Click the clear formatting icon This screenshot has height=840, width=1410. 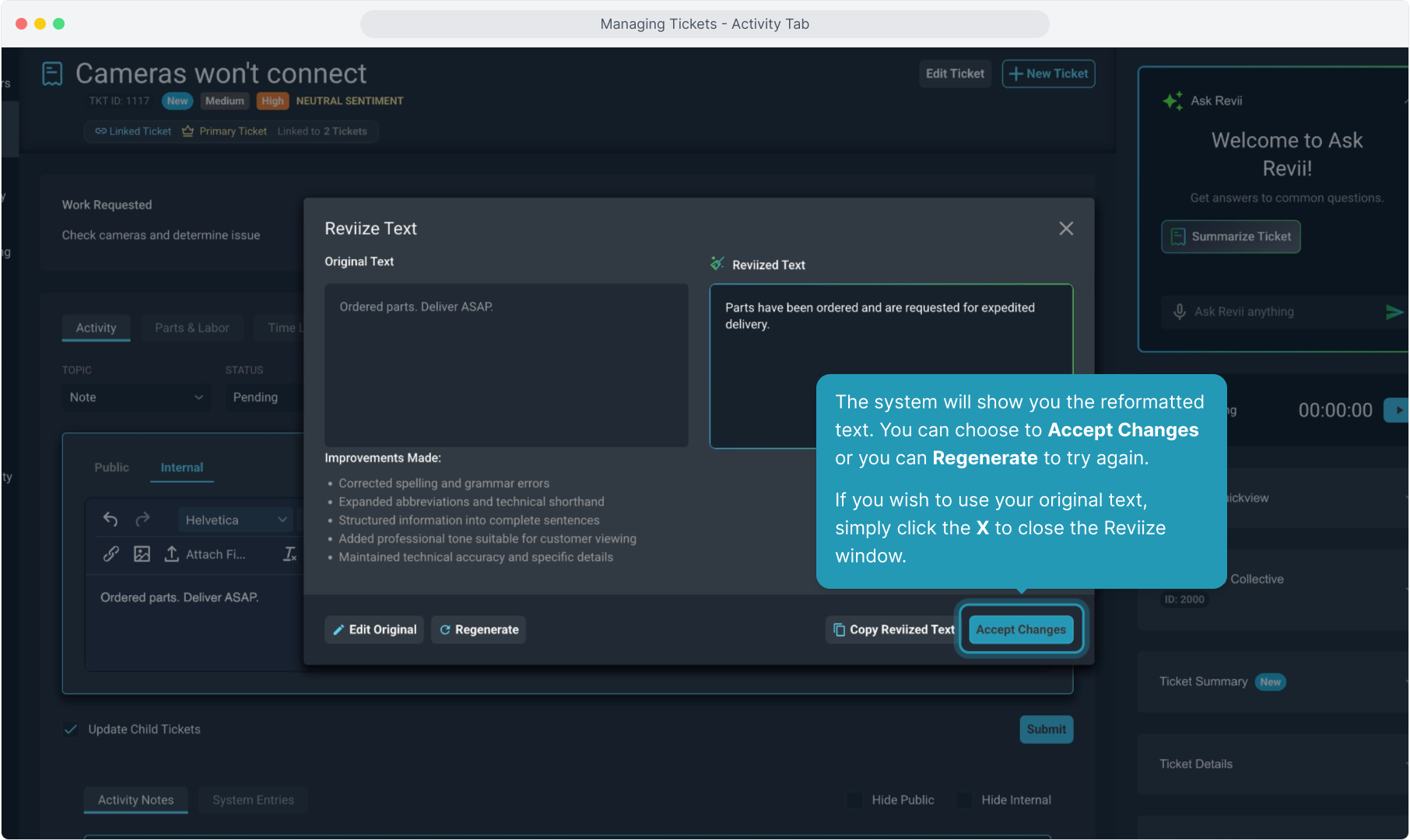click(289, 554)
